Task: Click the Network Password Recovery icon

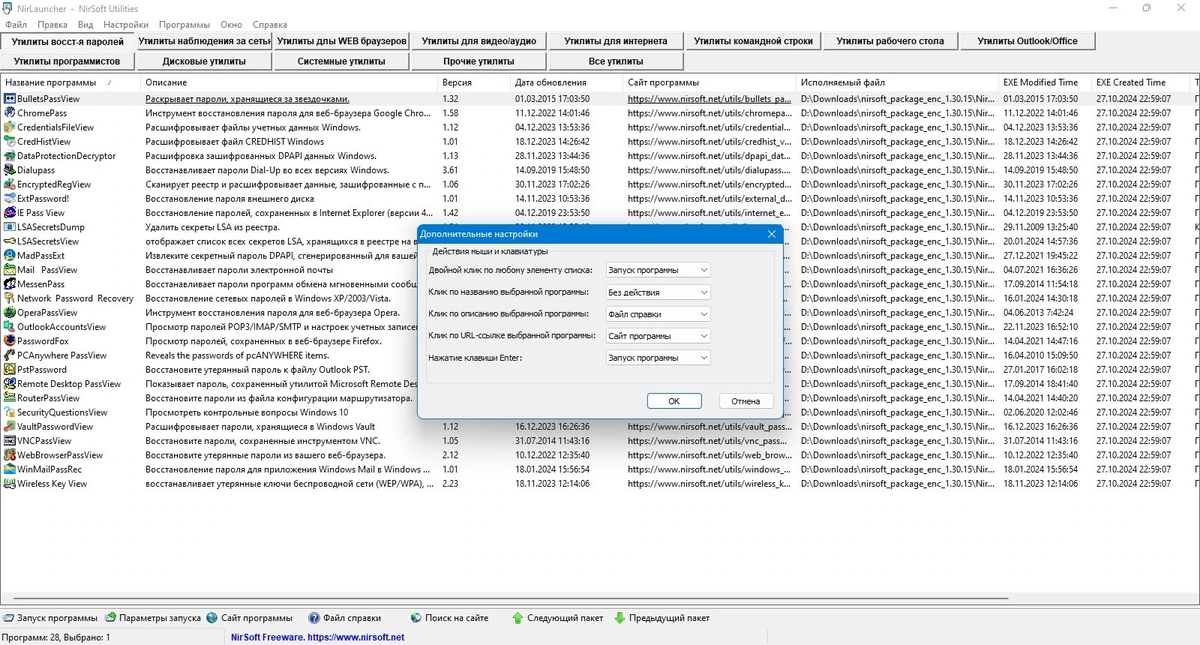Action: (x=9, y=298)
